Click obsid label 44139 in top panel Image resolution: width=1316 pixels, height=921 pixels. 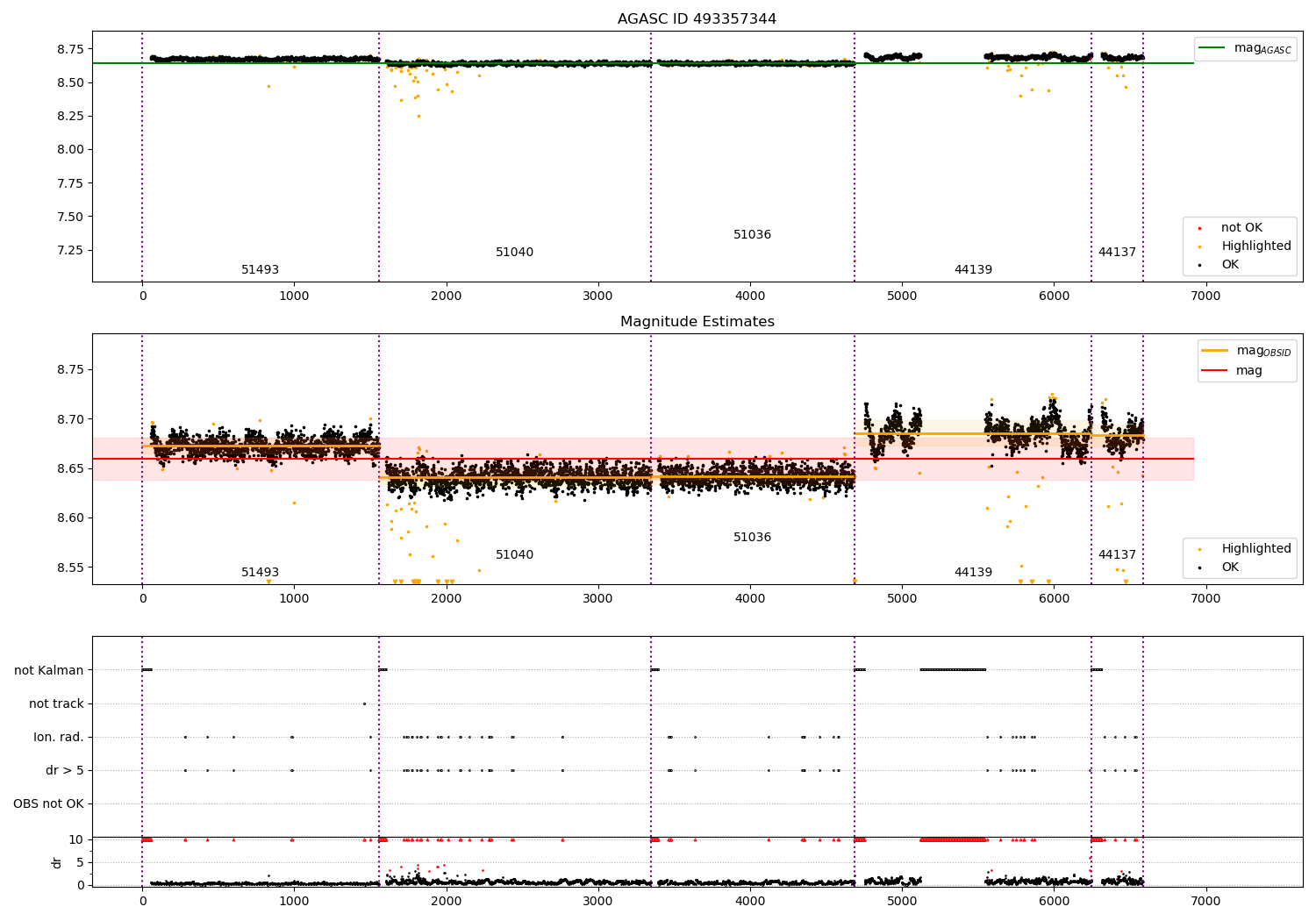click(973, 270)
